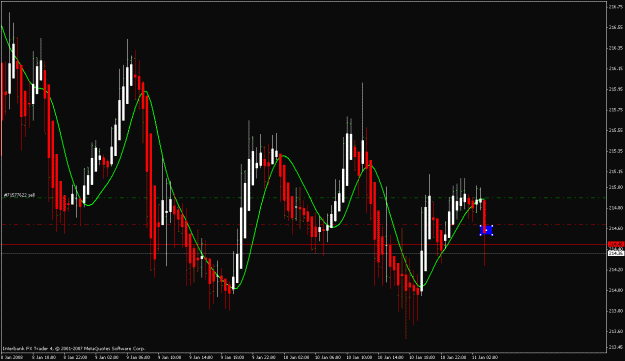Image resolution: width=625 pixels, height=361 pixels.
Task: Click the 215.75 price scale label
Action: click(x=616, y=110)
